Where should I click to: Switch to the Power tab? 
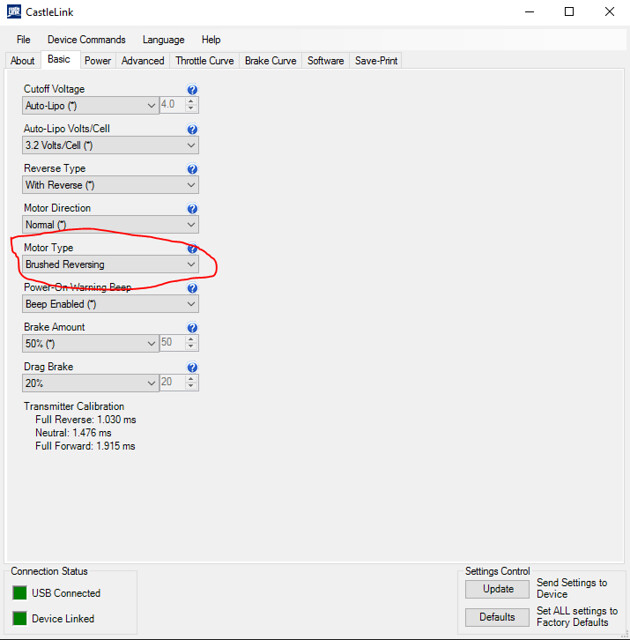98,60
